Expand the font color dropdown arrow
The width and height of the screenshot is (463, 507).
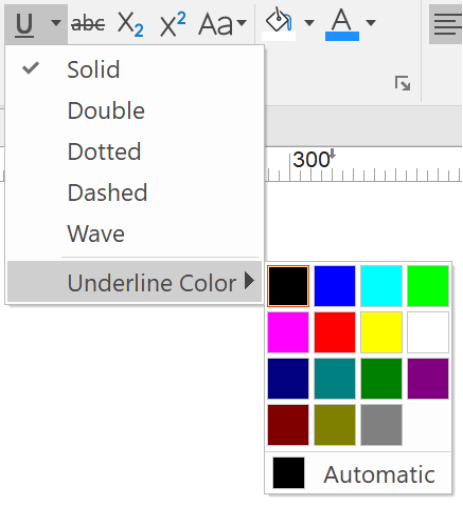point(371,23)
